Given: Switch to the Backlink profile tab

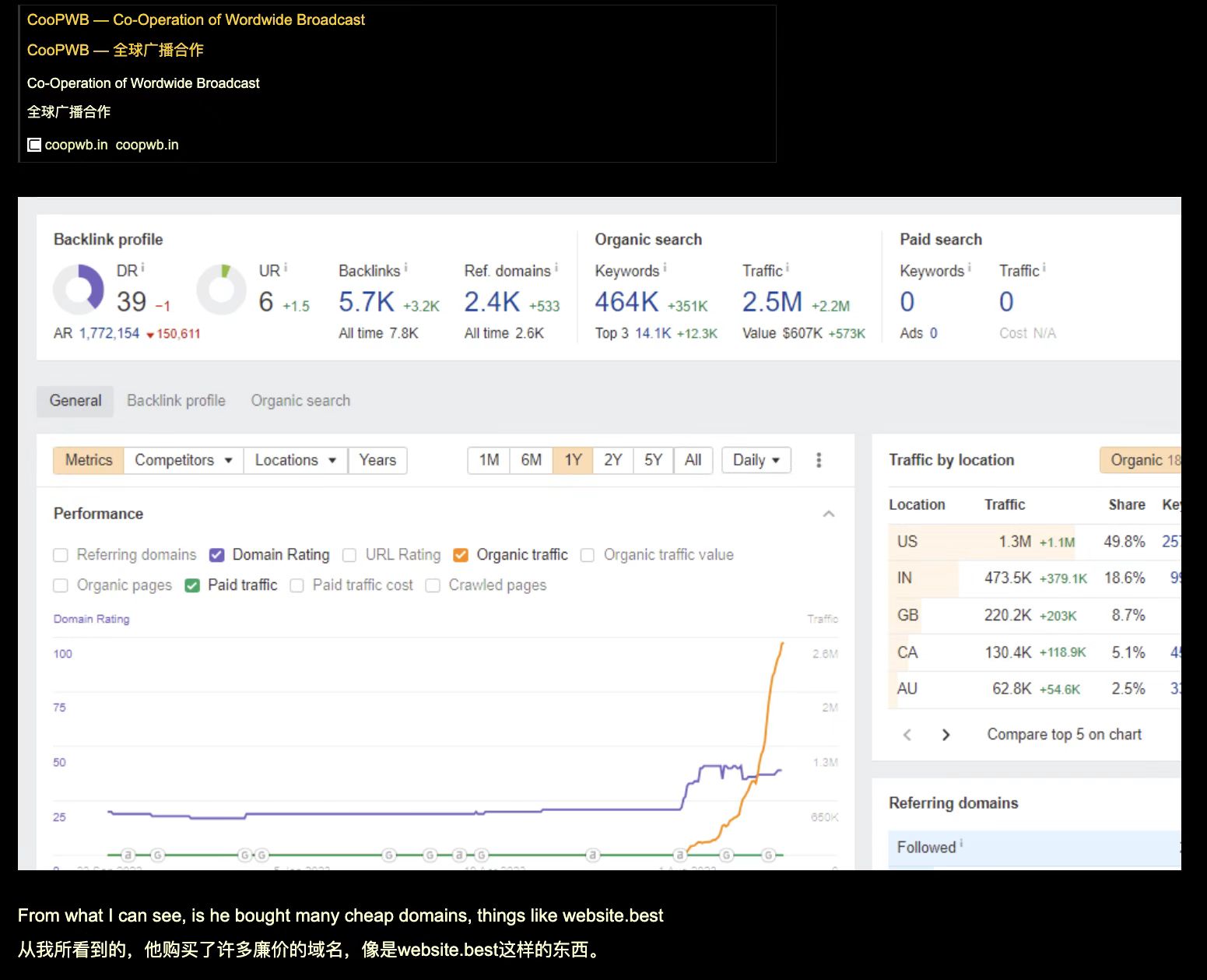Looking at the screenshot, I should (x=176, y=401).
